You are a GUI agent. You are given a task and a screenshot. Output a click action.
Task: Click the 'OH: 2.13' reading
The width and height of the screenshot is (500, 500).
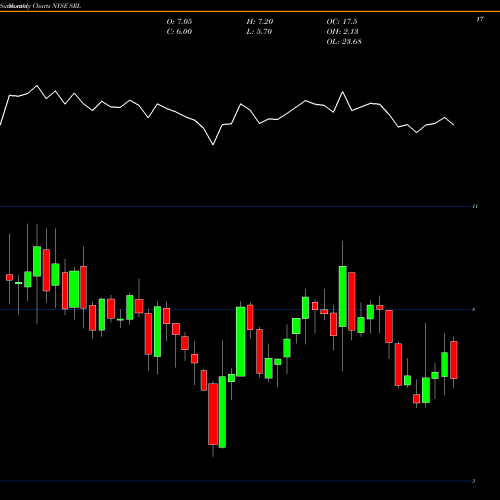pyautogui.click(x=343, y=32)
